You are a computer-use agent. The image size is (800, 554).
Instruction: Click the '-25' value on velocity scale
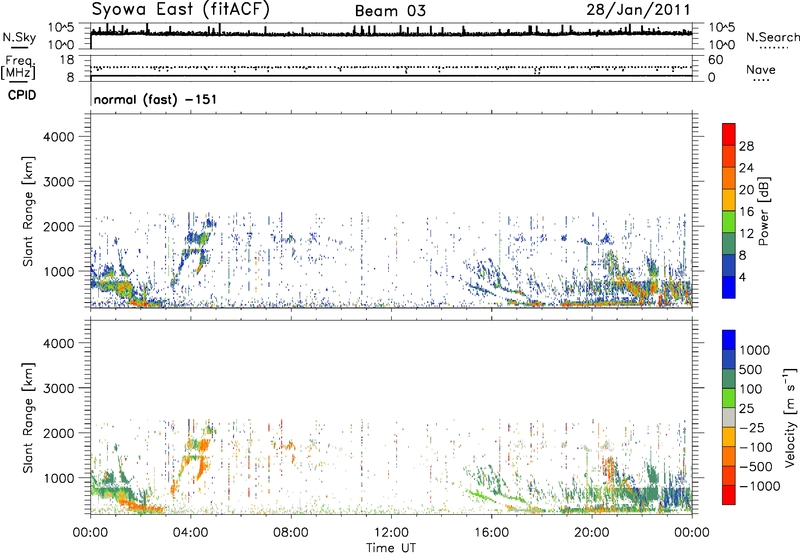click(x=752, y=428)
